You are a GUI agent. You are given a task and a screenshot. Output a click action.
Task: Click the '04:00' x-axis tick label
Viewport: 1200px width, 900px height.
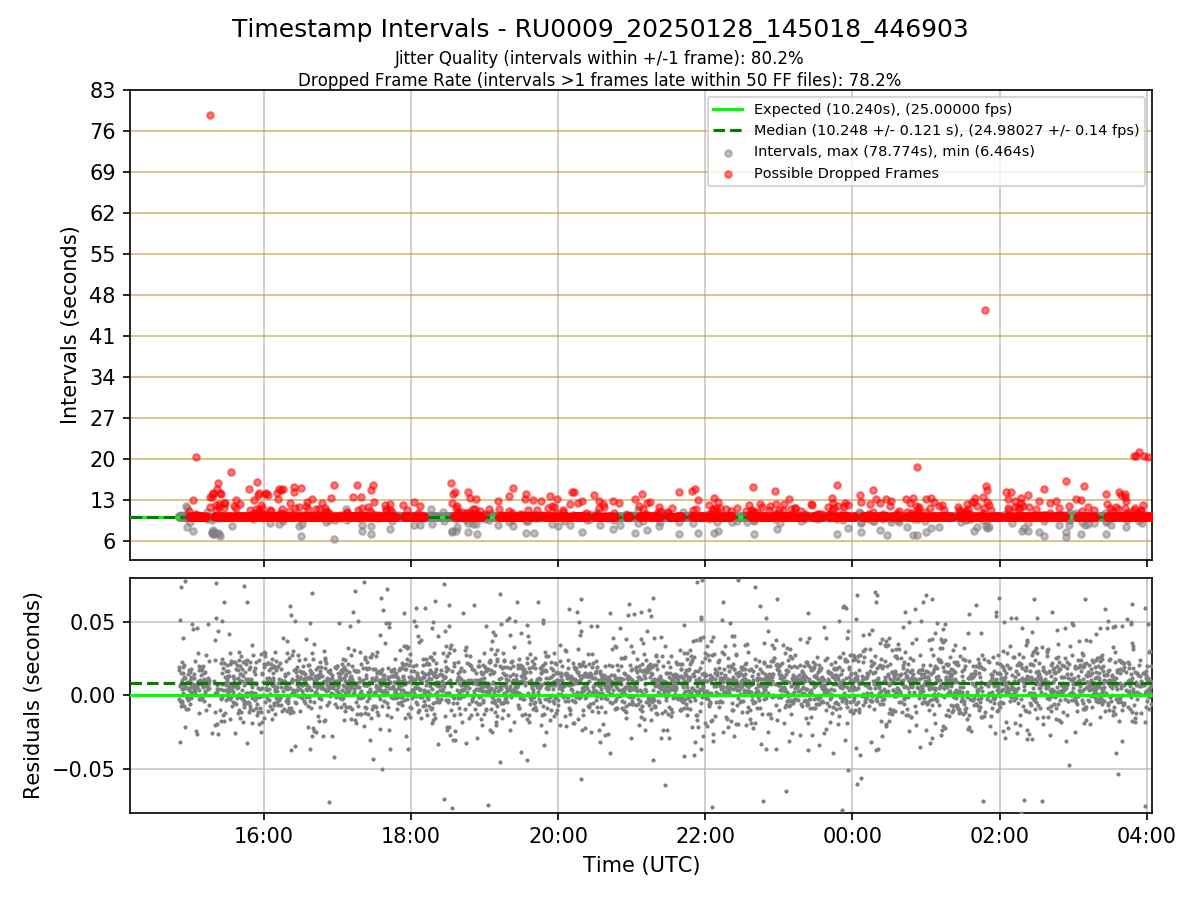tap(1146, 835)
